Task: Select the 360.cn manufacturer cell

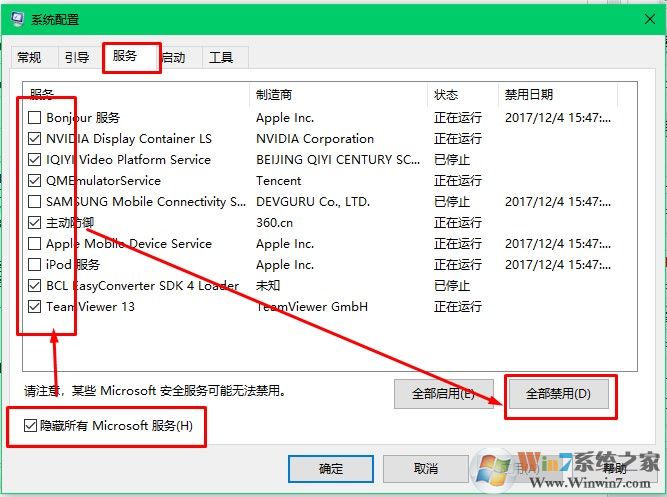Action: click(274, 222)
